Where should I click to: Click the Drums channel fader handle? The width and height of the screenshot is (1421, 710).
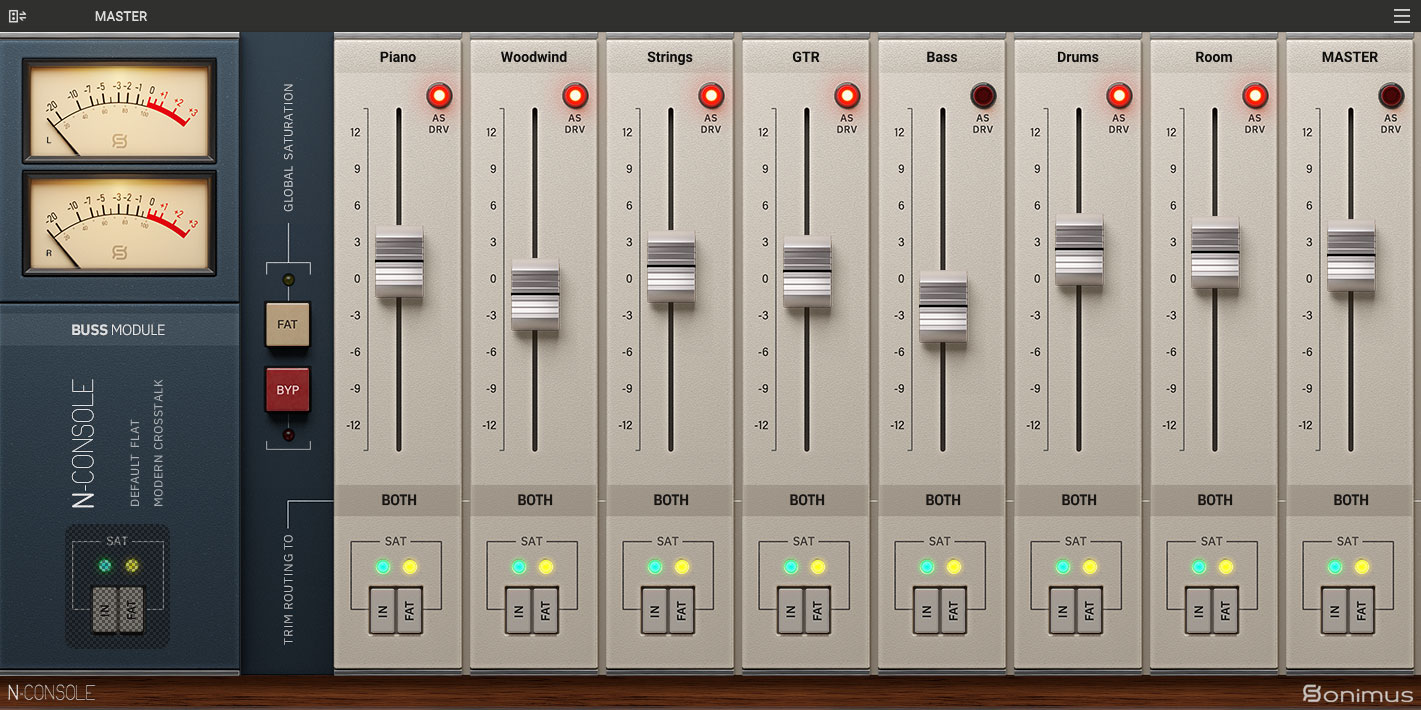[x=1079, y=250]
